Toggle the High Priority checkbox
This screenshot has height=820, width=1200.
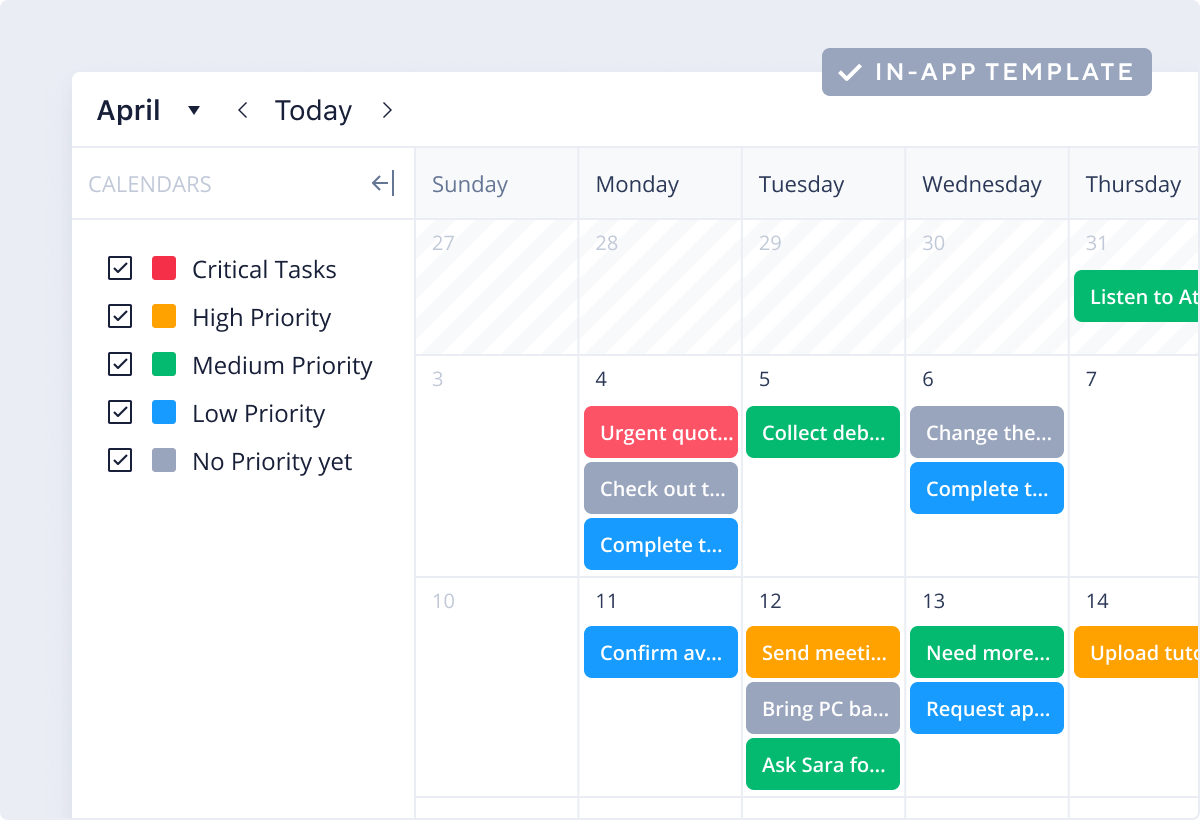pyautogui.click(x=120, y=316)
